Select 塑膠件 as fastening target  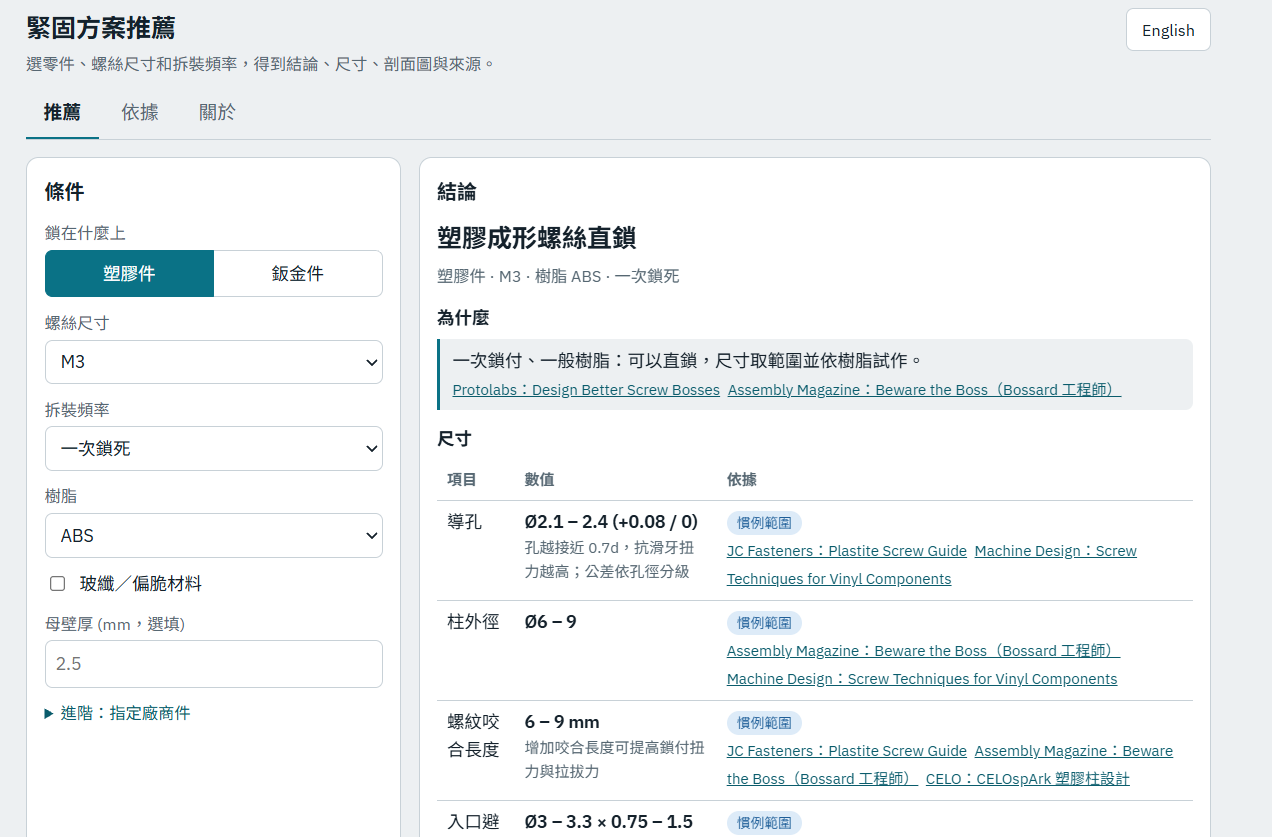click(x=129, y=274)
